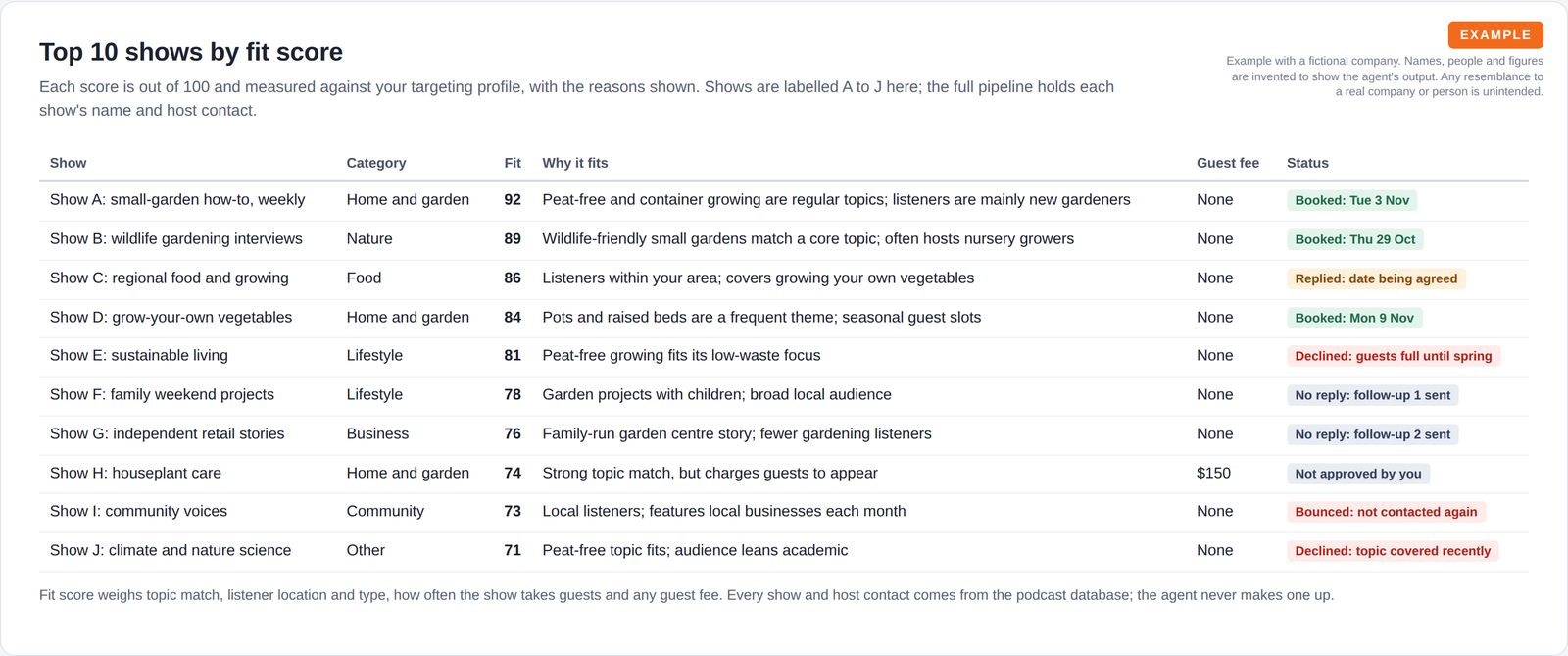Click the Community category cell
Screen dimensions: 1568x656
[385, 512]
